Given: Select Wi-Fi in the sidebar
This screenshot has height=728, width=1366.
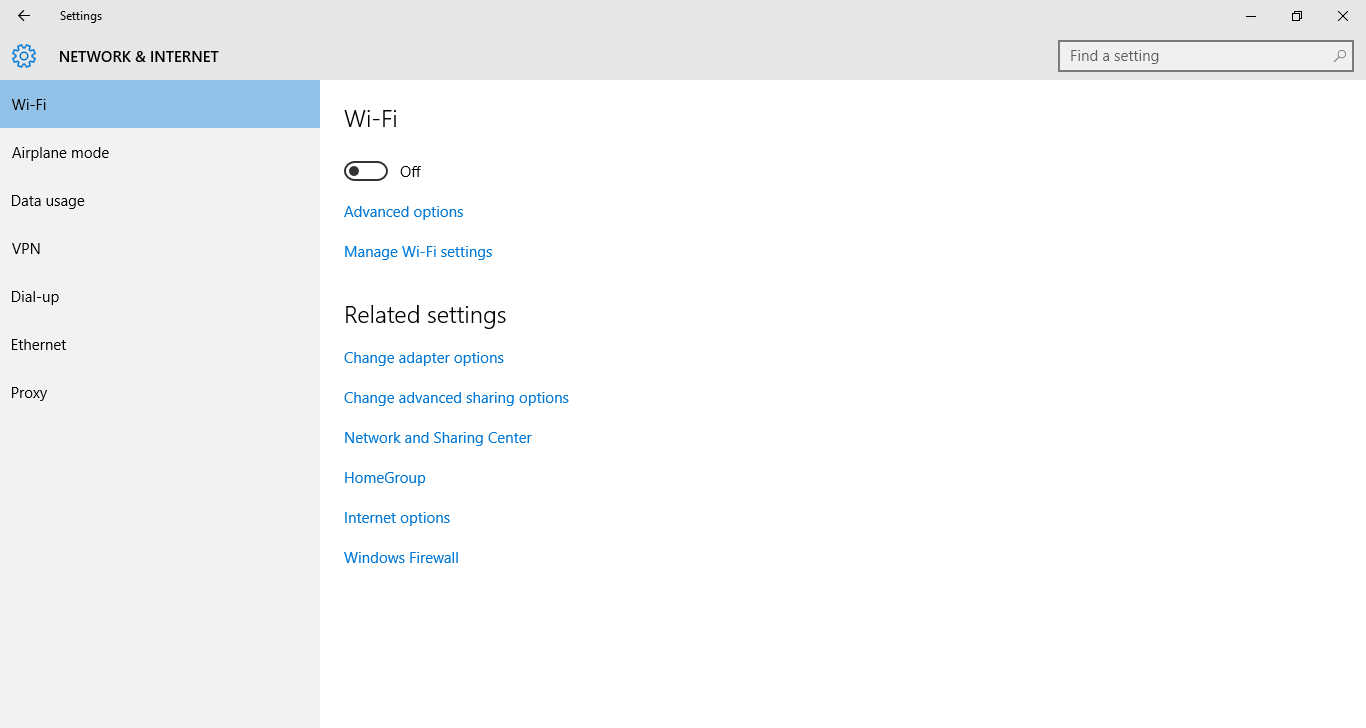Looking at the screenshot, I should coord(160,104).
